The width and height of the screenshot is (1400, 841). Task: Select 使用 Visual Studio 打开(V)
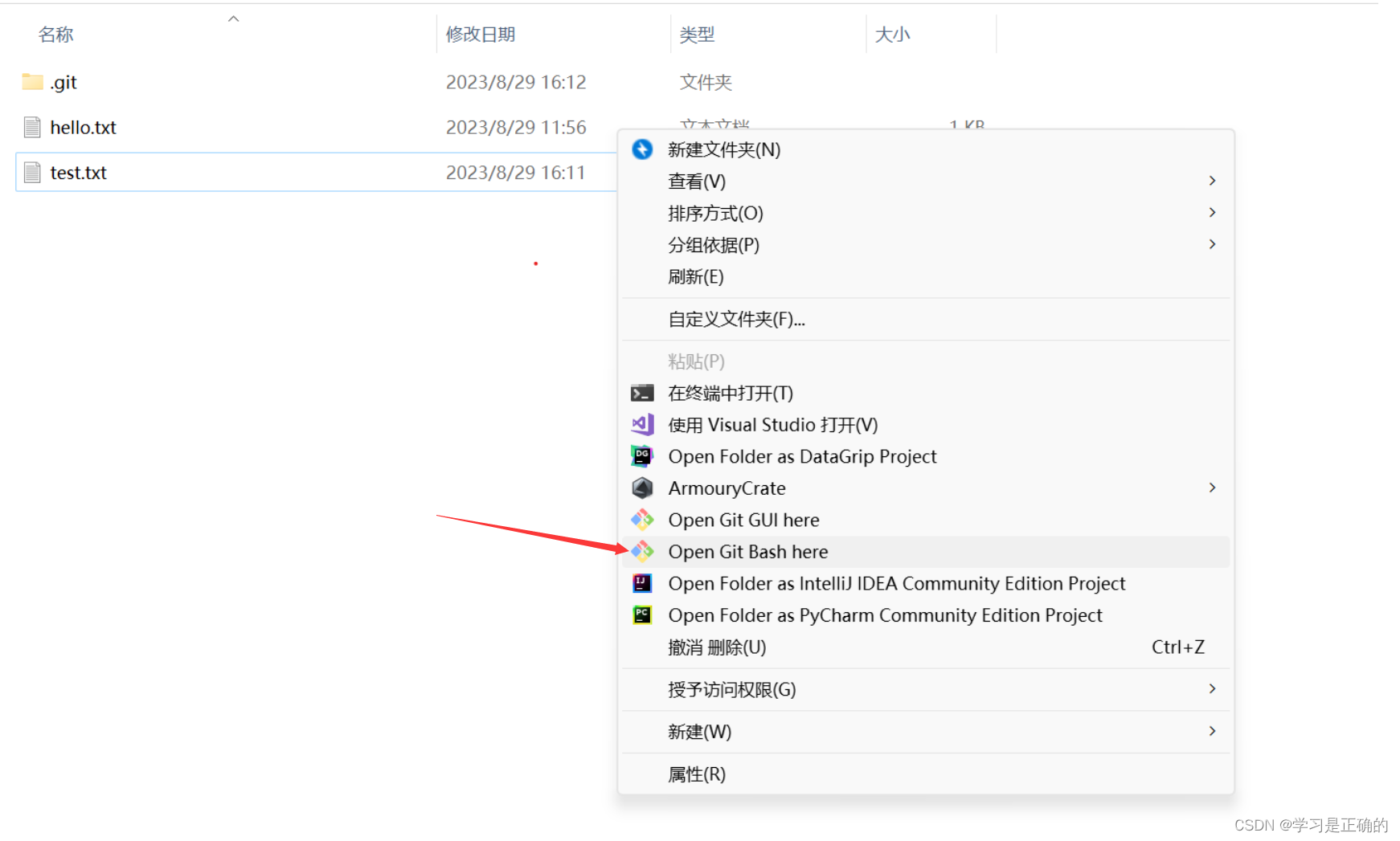point(926,424)
